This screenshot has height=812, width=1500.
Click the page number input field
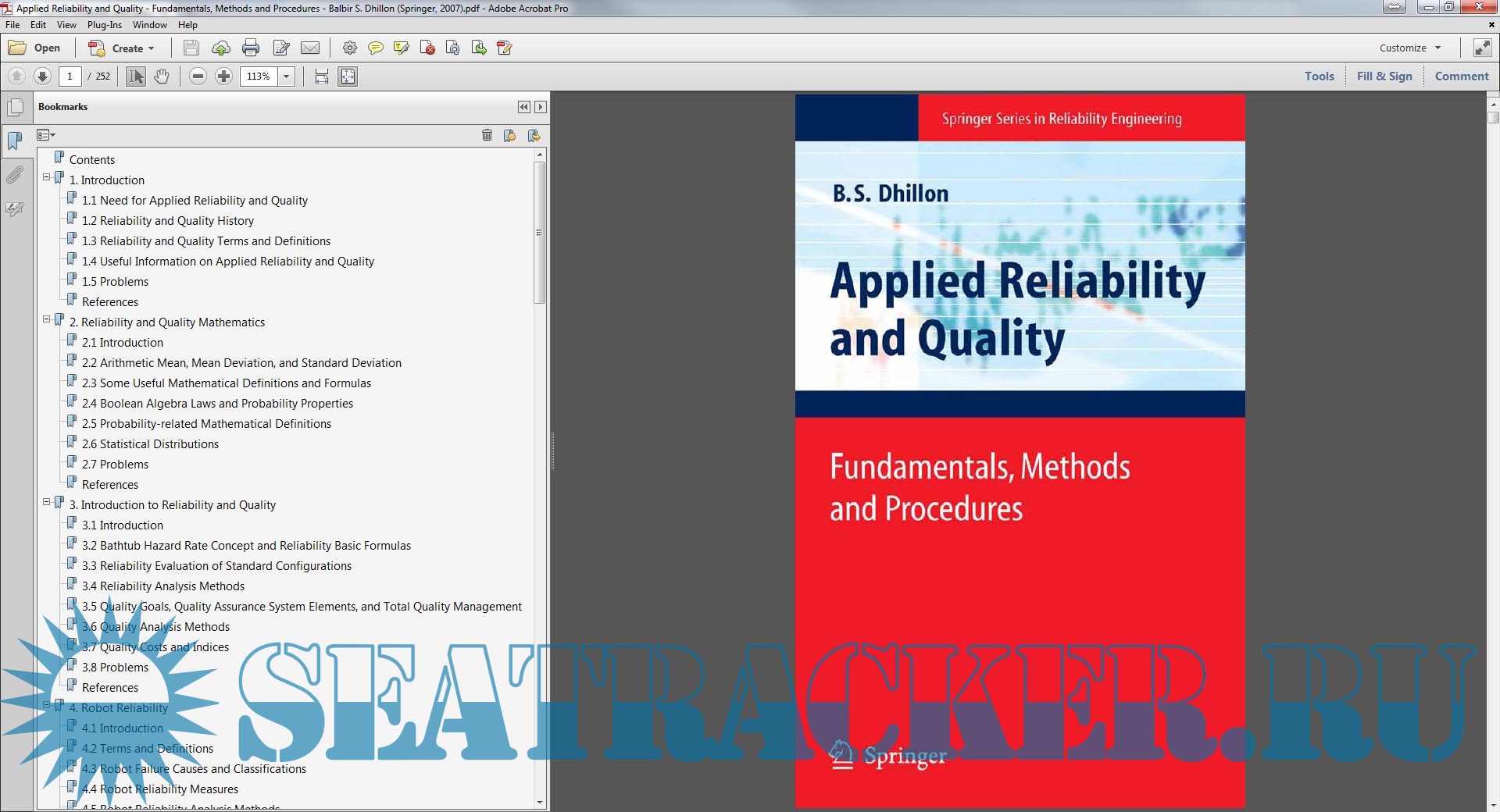click(70, 77)
